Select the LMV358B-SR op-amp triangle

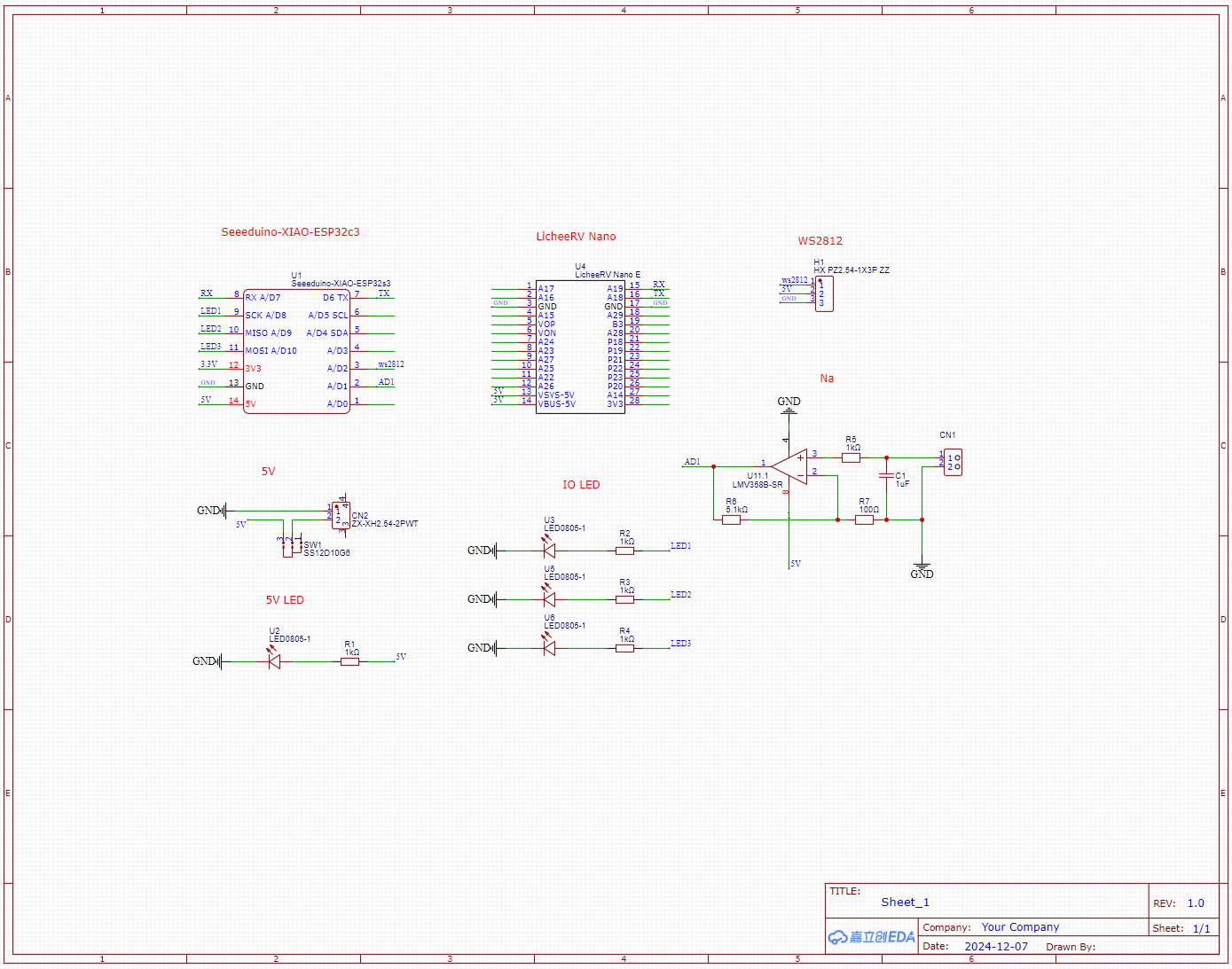tap(789, 466)
